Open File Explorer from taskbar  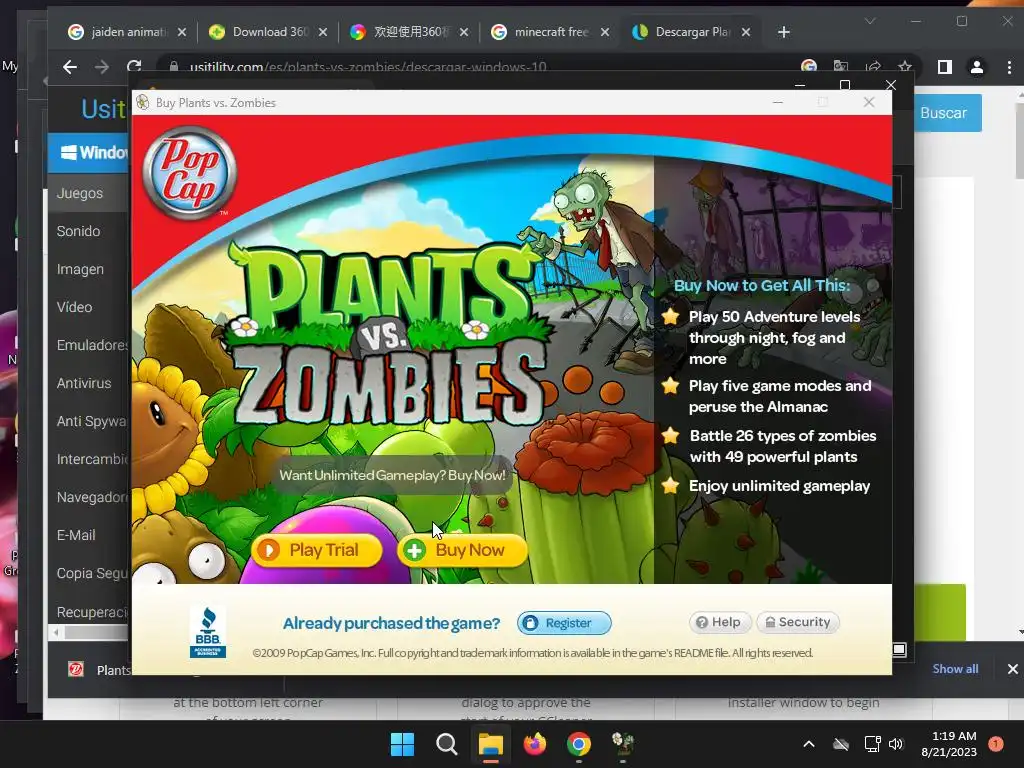[x=490, y=744]
